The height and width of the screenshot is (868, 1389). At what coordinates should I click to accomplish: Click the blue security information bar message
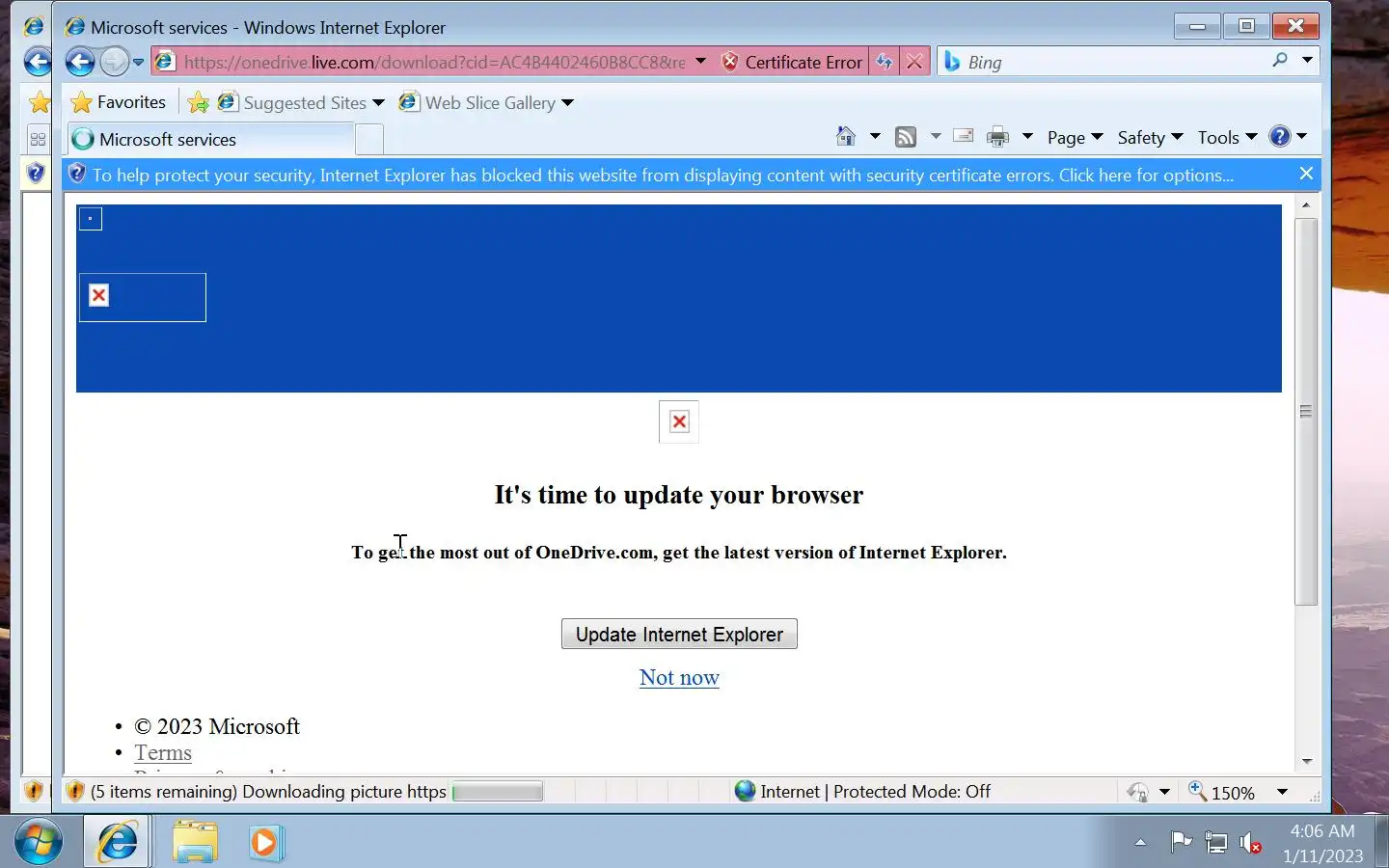click(663, 175)
